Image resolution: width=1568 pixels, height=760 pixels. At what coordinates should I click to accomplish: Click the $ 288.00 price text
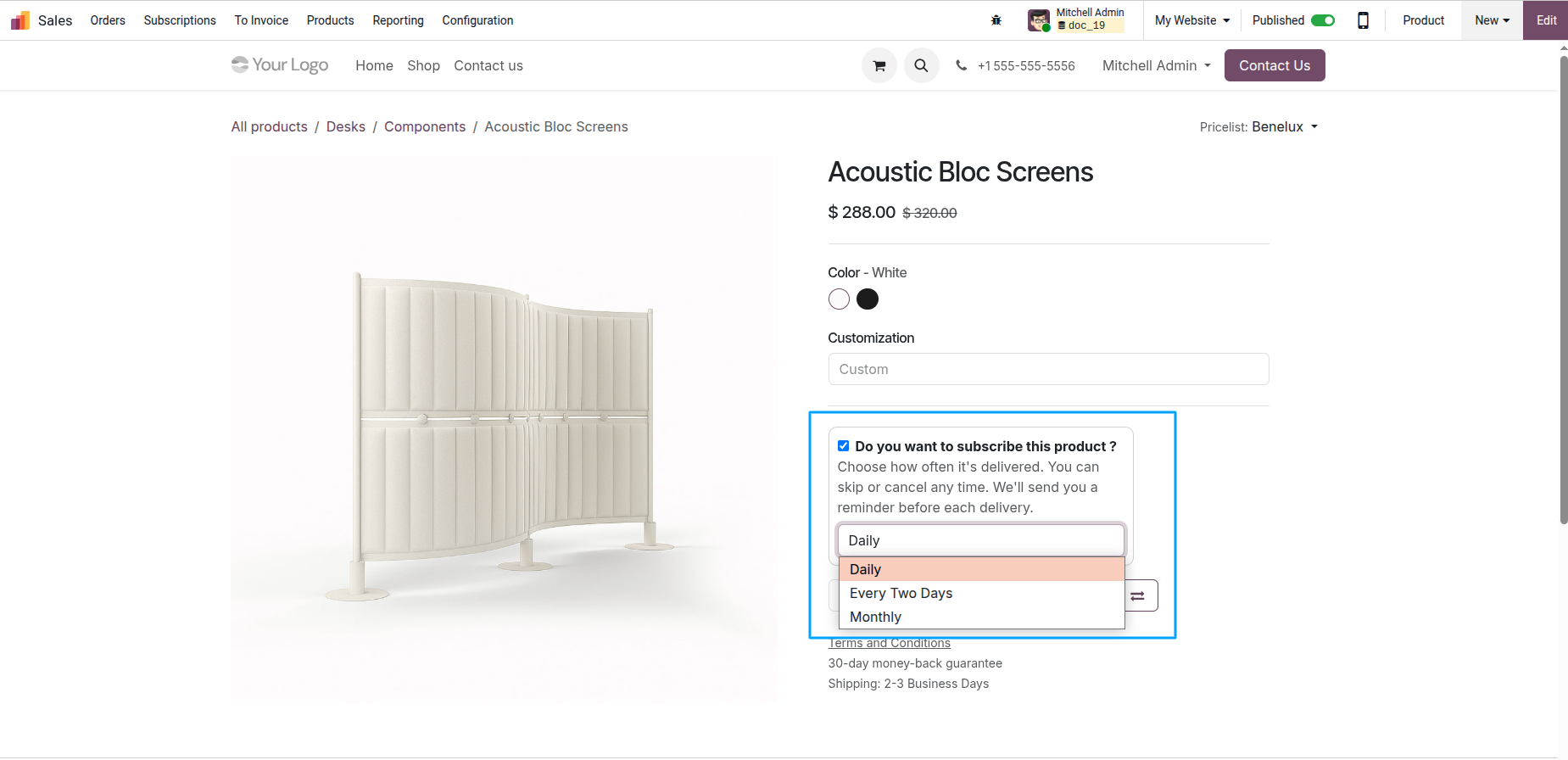pyautogui.click(x=862, y=212)
